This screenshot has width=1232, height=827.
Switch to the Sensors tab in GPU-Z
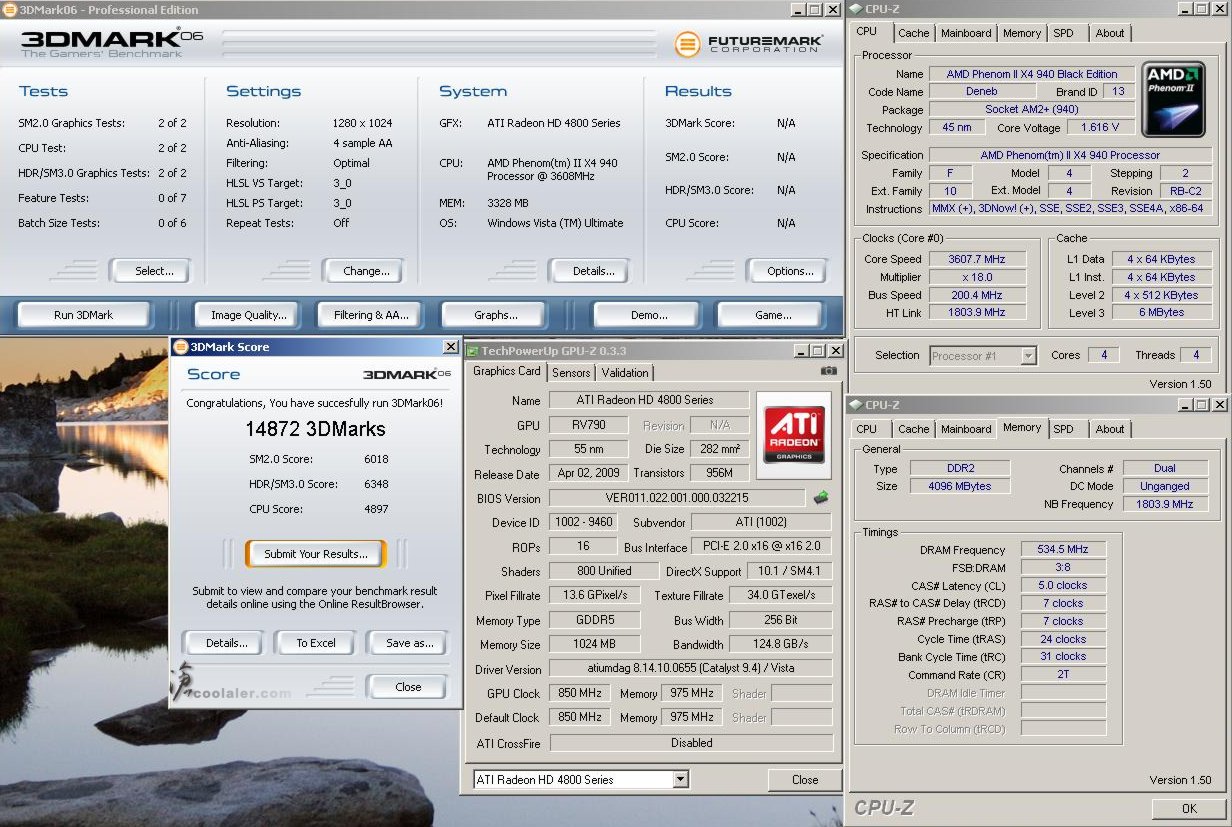[x=571, y=373]
